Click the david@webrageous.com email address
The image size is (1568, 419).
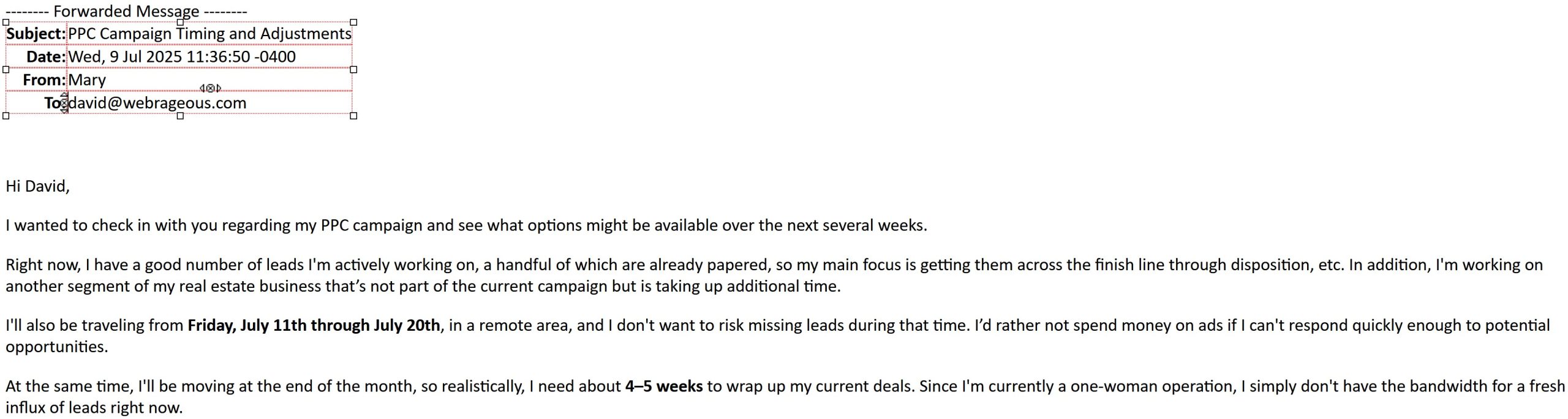coord(157,103)
